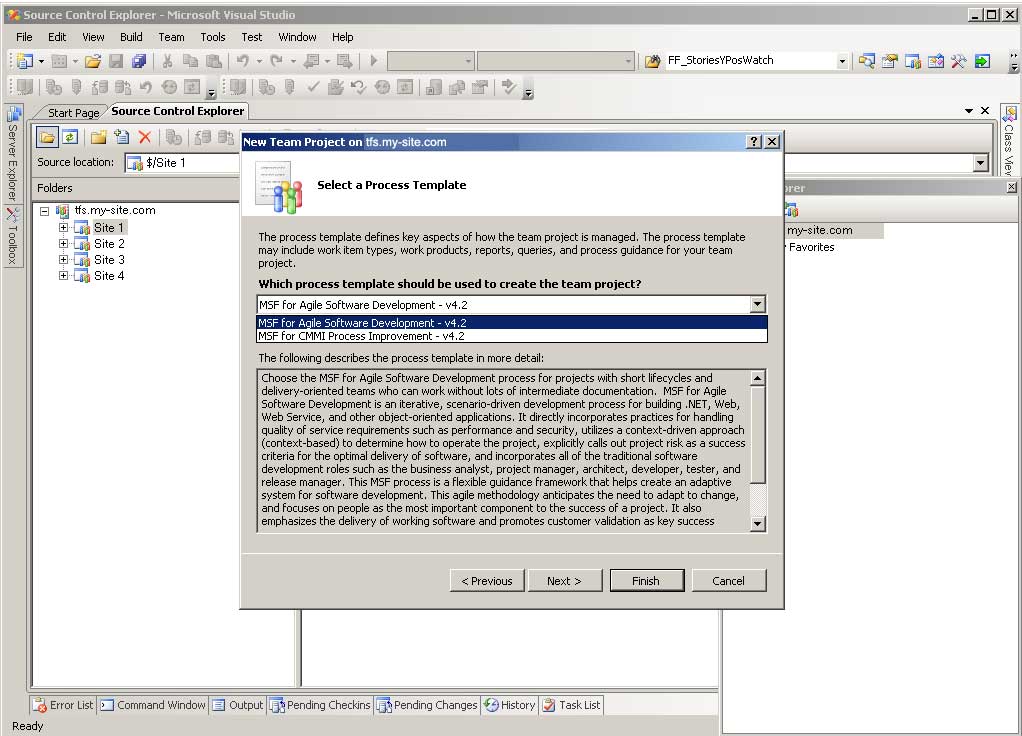This screenshot has width=1022, height=736.
Task: Click the description box scroll-up arrow
Action: [x=757, y=378]
